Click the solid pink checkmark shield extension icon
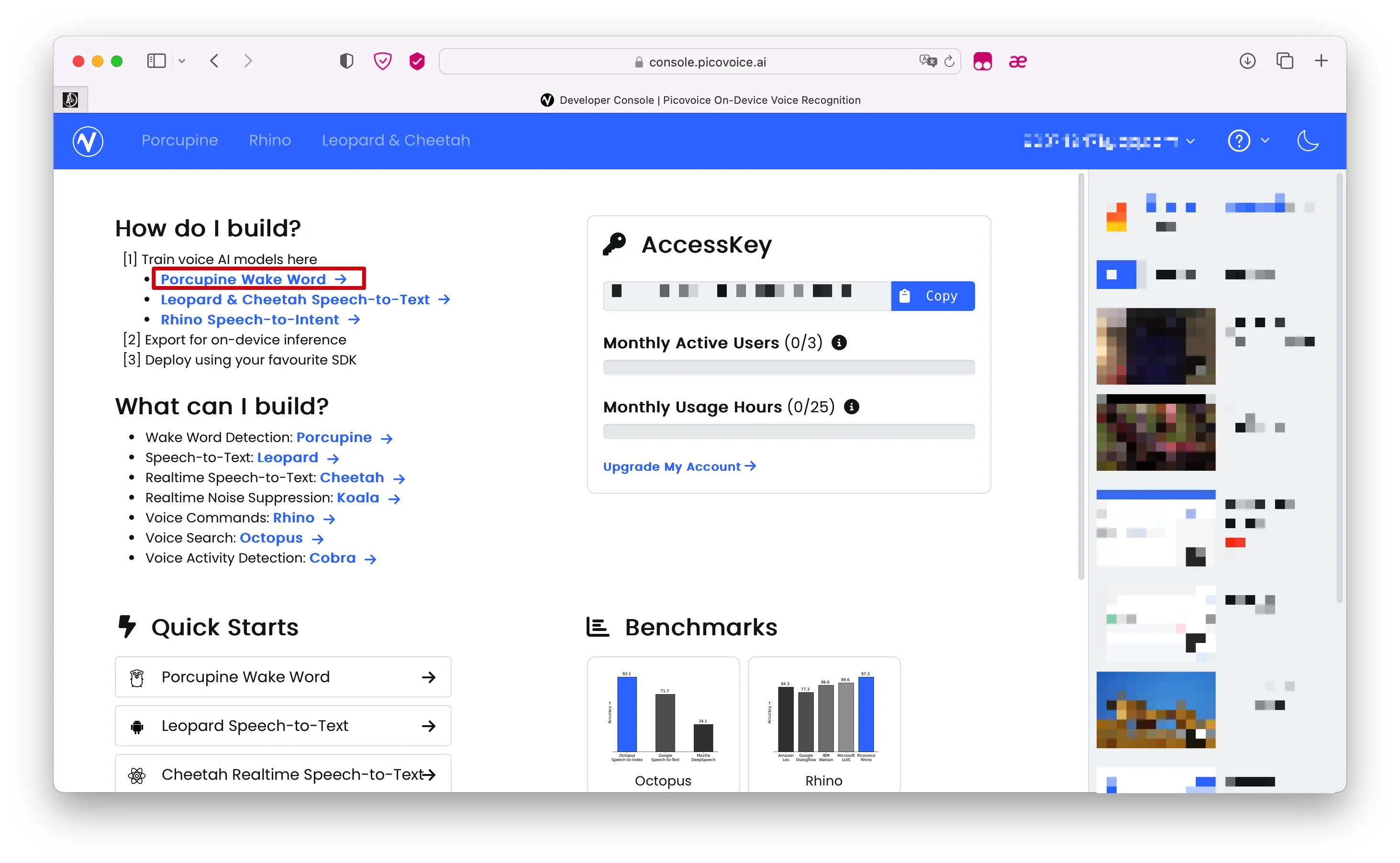Image resolution: width=1400 pixels, height=863 pixels. (x=417, y=61)
